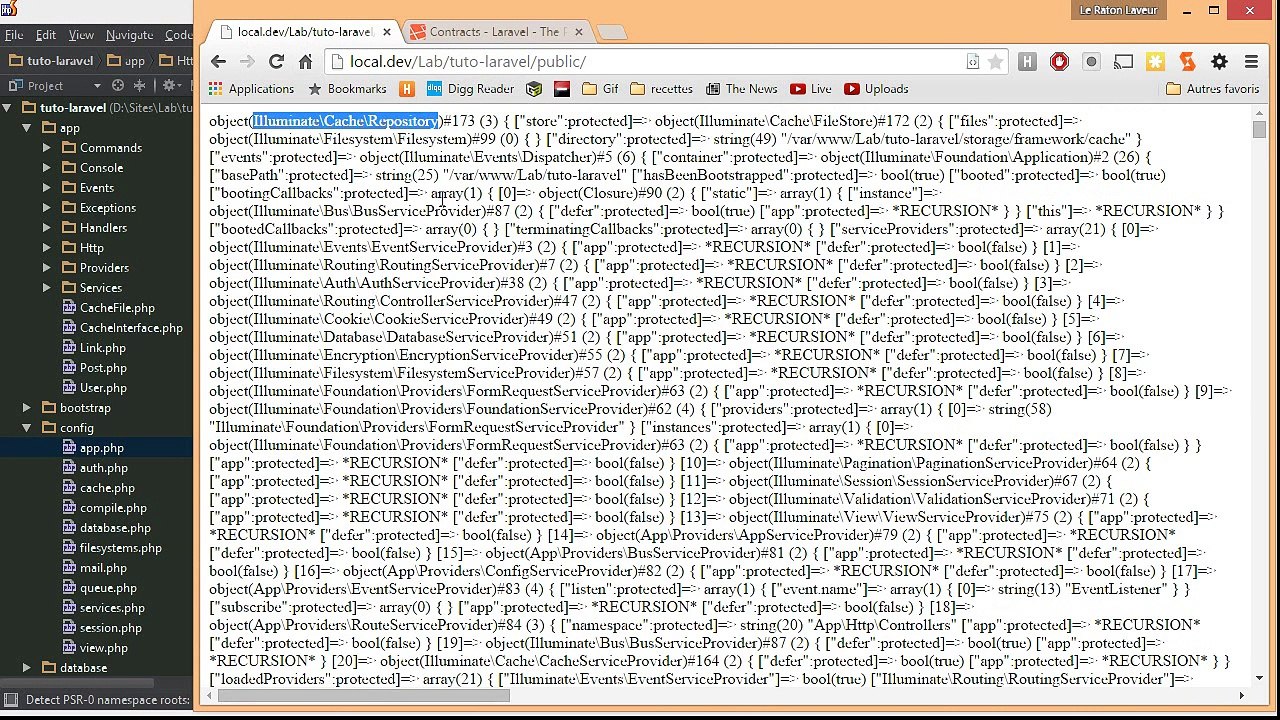Click the tool-window toggle in PhpStorm status bar

tap(10, 700)
